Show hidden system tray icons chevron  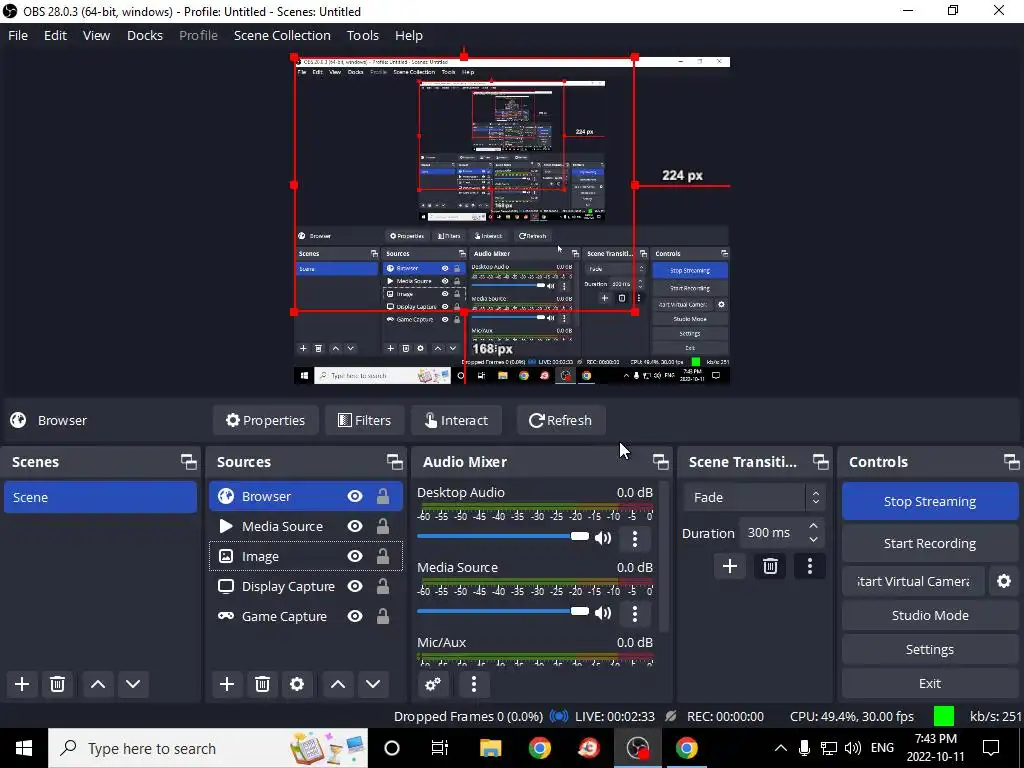(x=780, y=748)
